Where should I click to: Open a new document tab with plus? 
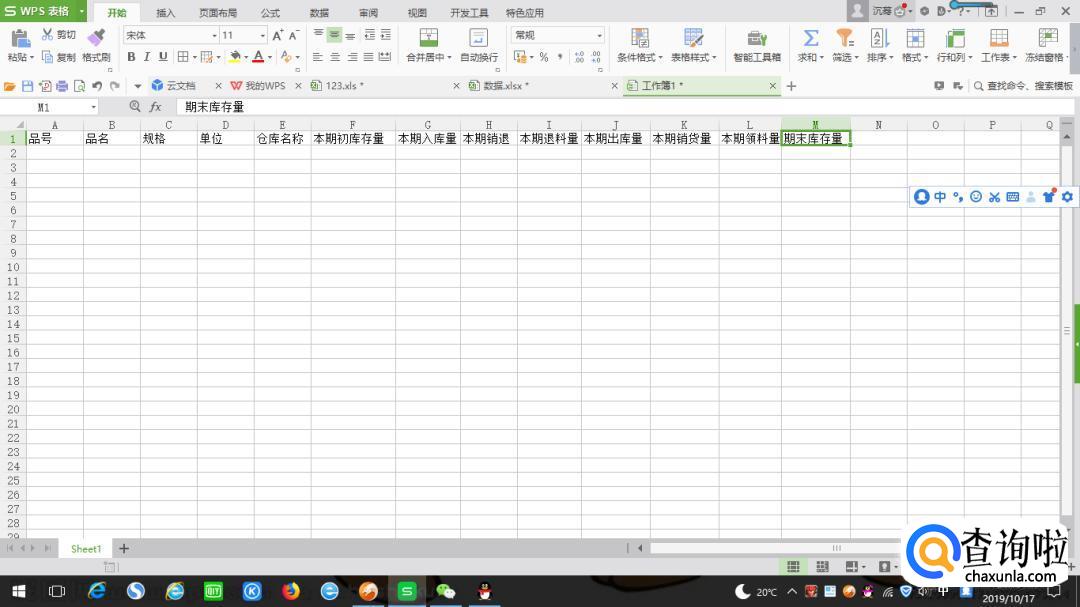point(791,86)
